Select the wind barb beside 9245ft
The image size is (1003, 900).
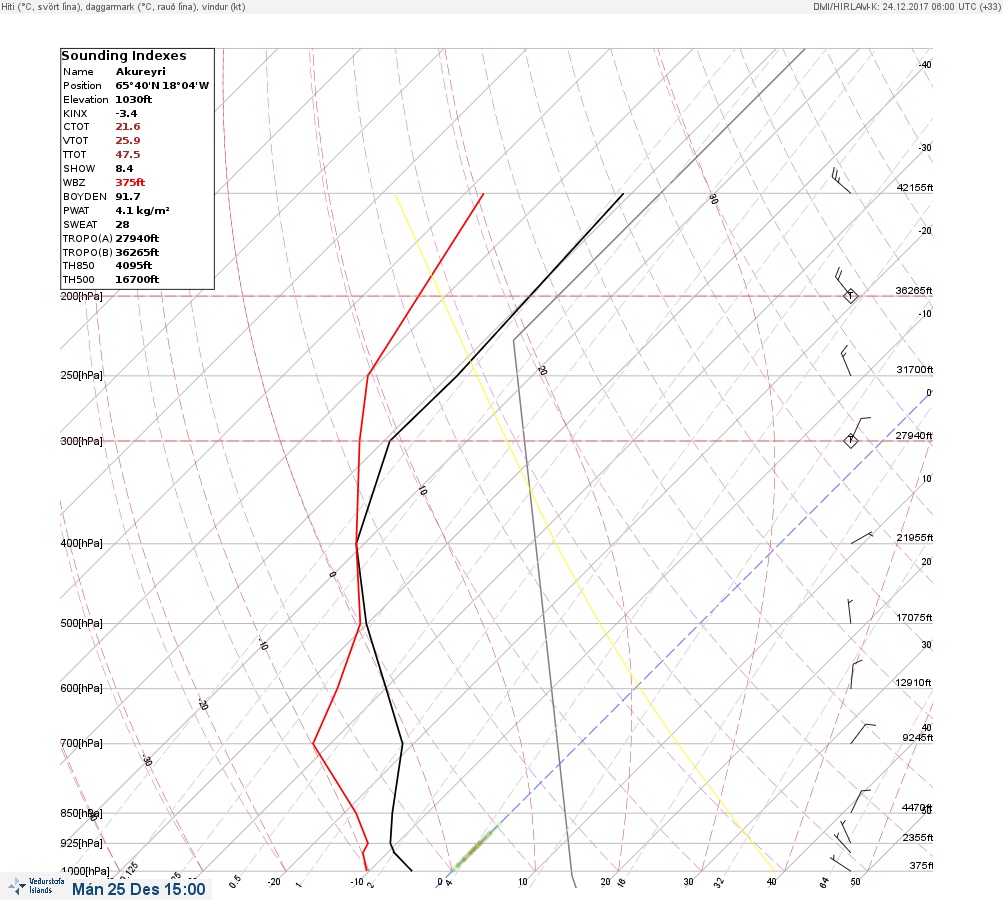click(x=862, y=733)
